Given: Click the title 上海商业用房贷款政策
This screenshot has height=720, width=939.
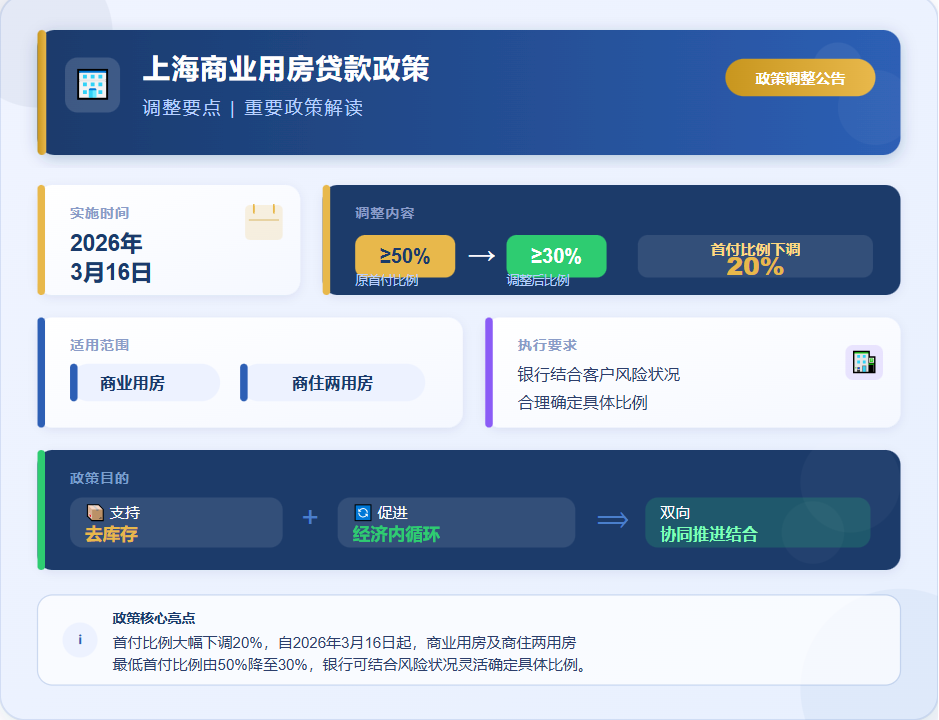Looking at the screenshot, I should [x=286, y=68].
